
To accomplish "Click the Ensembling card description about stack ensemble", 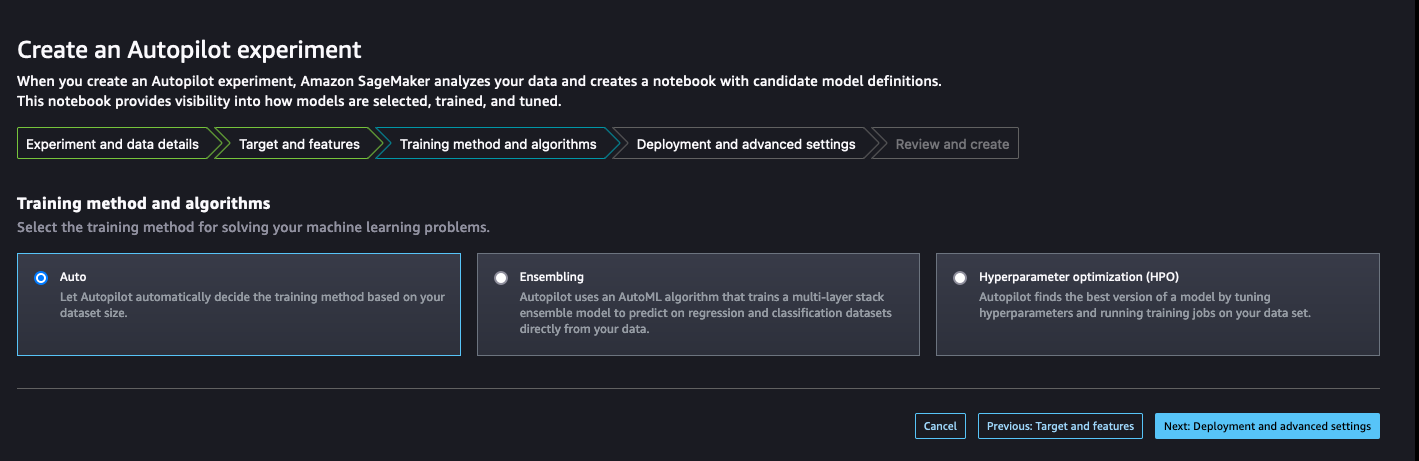I will (x=705, y=313).
